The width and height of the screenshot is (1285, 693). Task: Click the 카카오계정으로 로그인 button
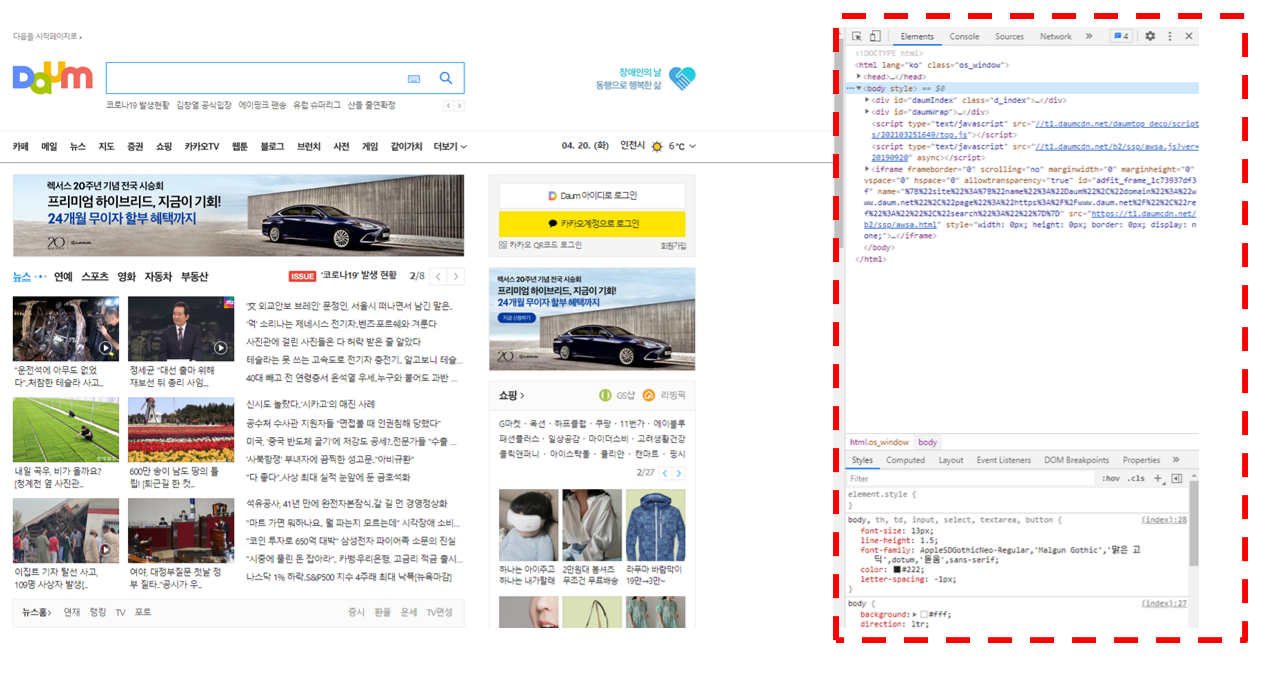592,224
